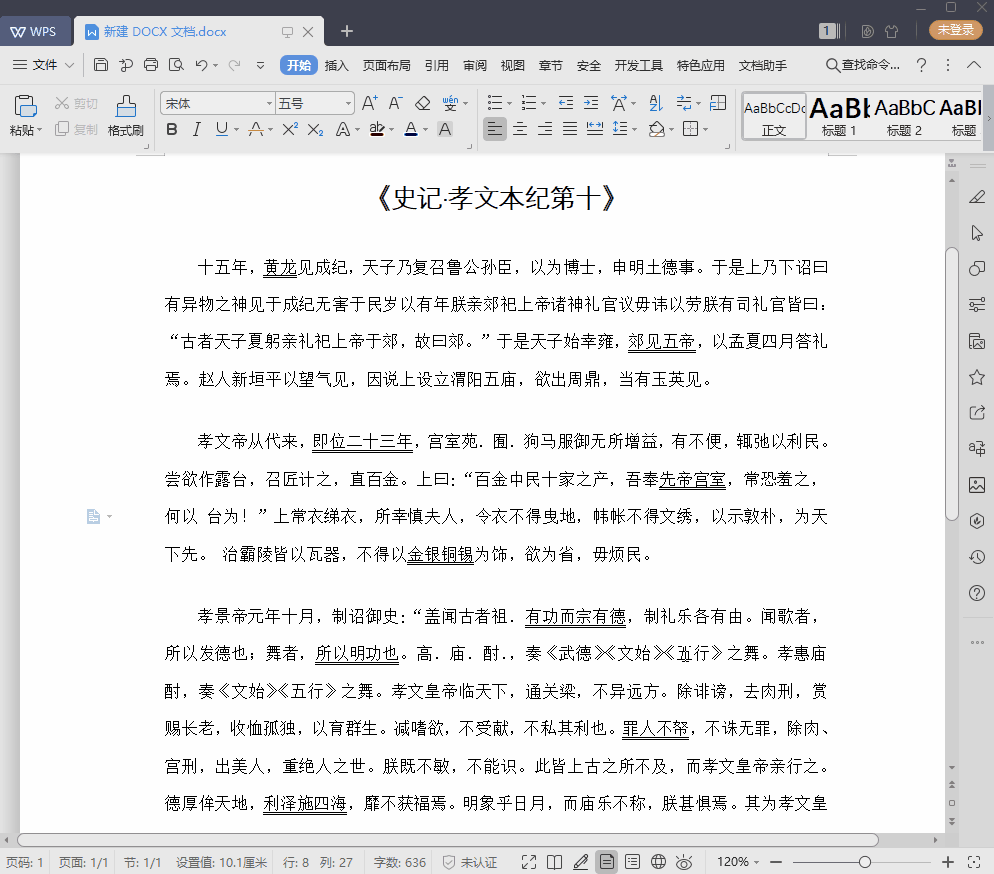
Task: Decrease font size with A- icon
Action: click(x=396, y=103)
